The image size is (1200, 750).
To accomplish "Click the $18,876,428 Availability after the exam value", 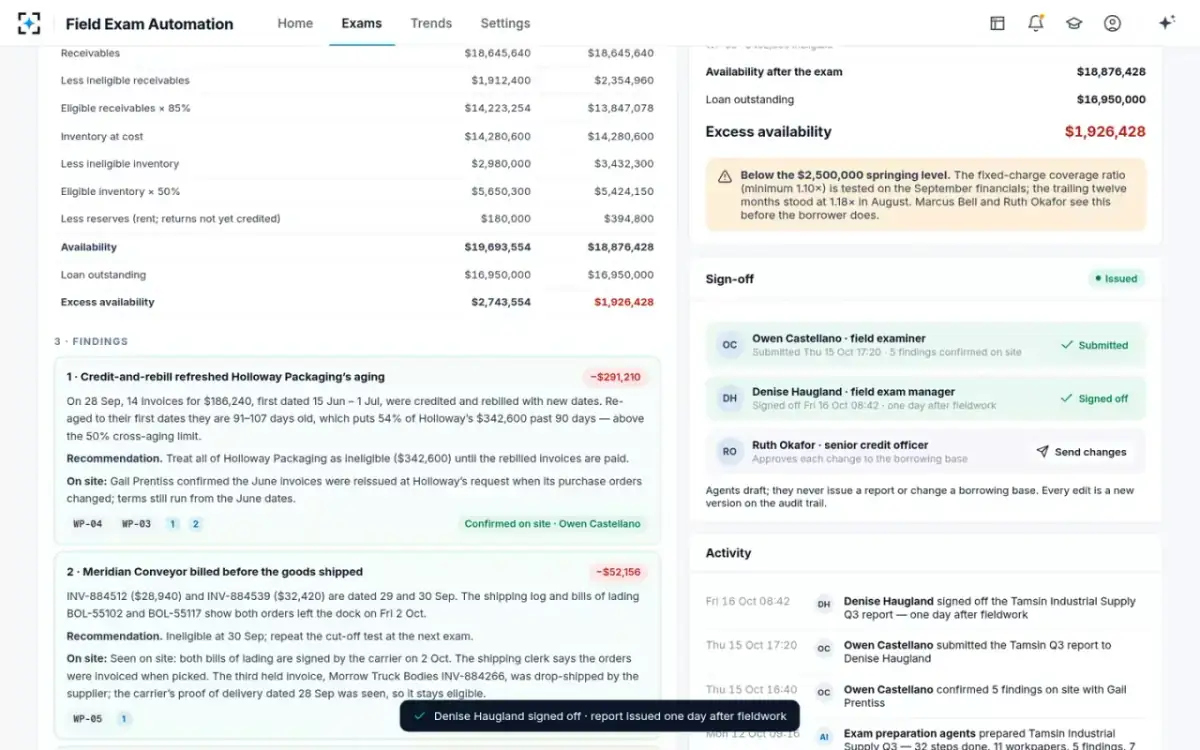I will (1111, 72).
